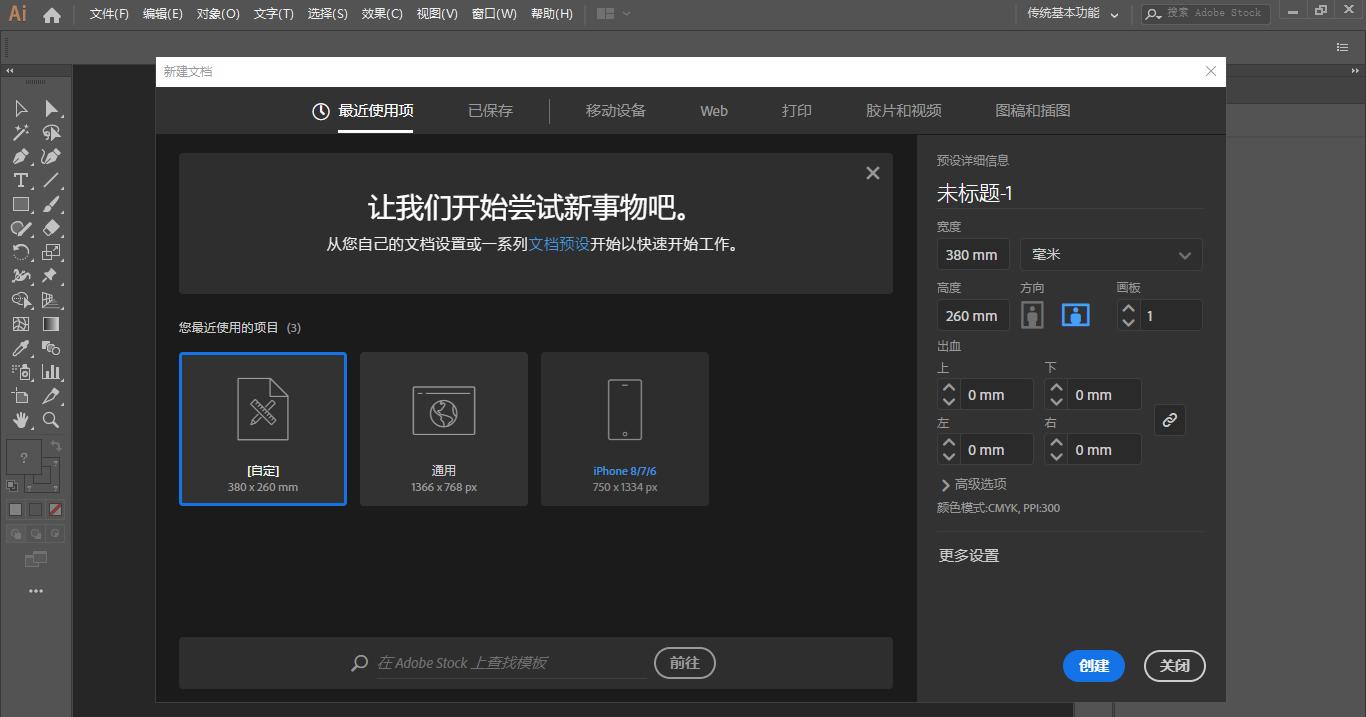Pick the Pen tool

pyautogui.click(x=21, y=156)
